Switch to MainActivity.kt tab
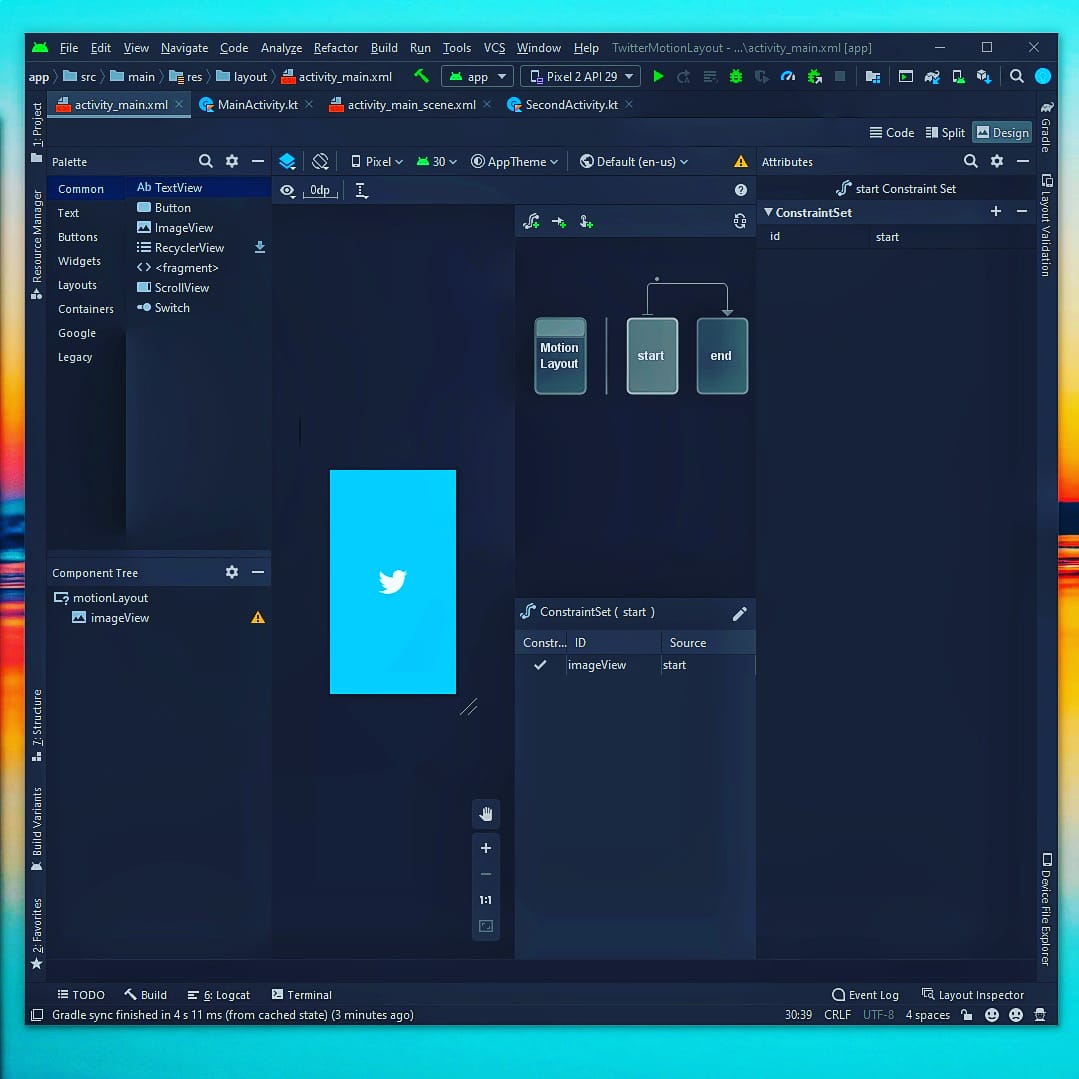The width and height of the screenshot is (1079, 1079). [x=256, y=105]
